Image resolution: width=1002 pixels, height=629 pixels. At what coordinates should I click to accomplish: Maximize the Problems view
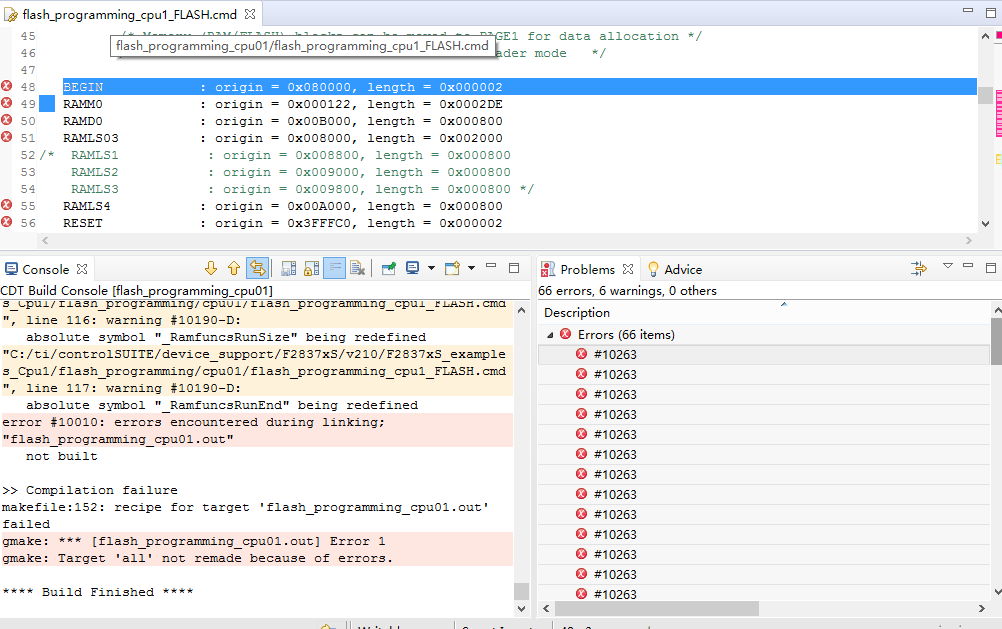pyautogui.click(x=991, y=268)
